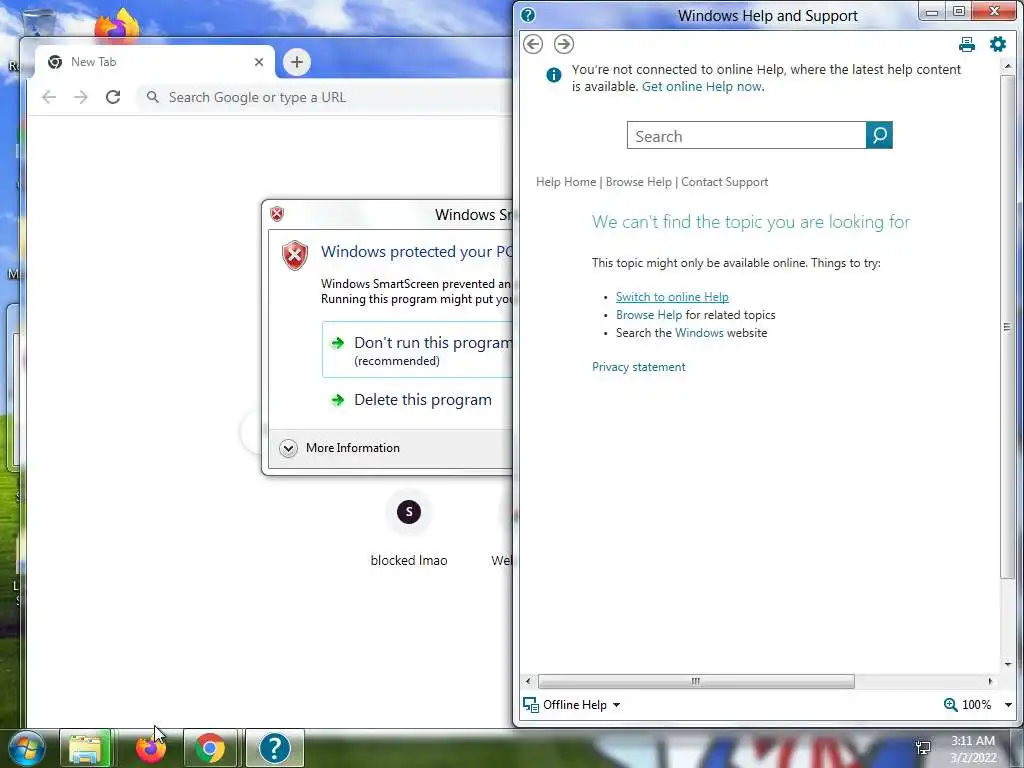The image size is (1024, 768).
Task: Follow the Switch to online Help link
Action: click(x=672, y=297)
